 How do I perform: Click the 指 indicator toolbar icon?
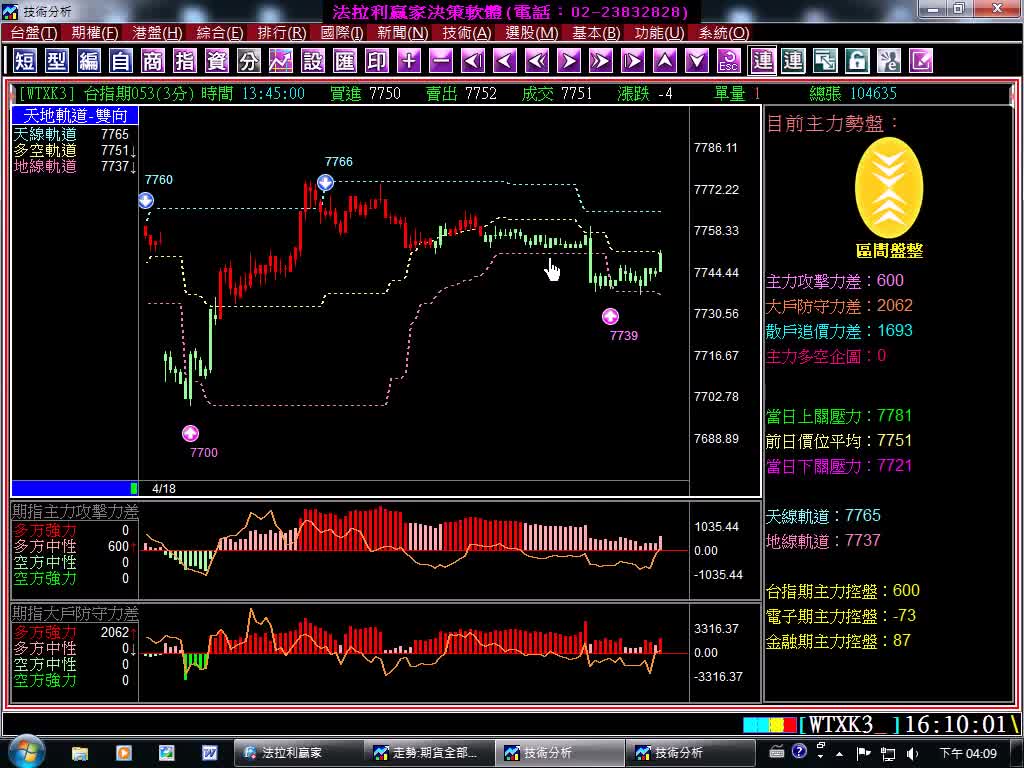point(185,61)
